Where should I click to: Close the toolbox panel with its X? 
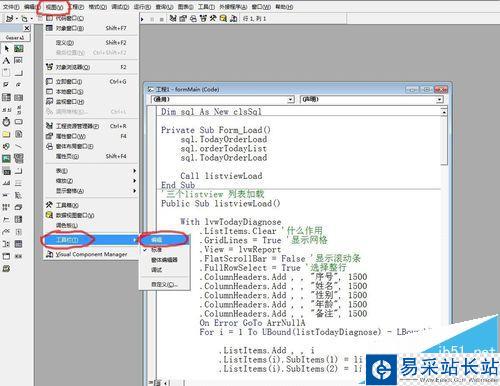[27, 28]
